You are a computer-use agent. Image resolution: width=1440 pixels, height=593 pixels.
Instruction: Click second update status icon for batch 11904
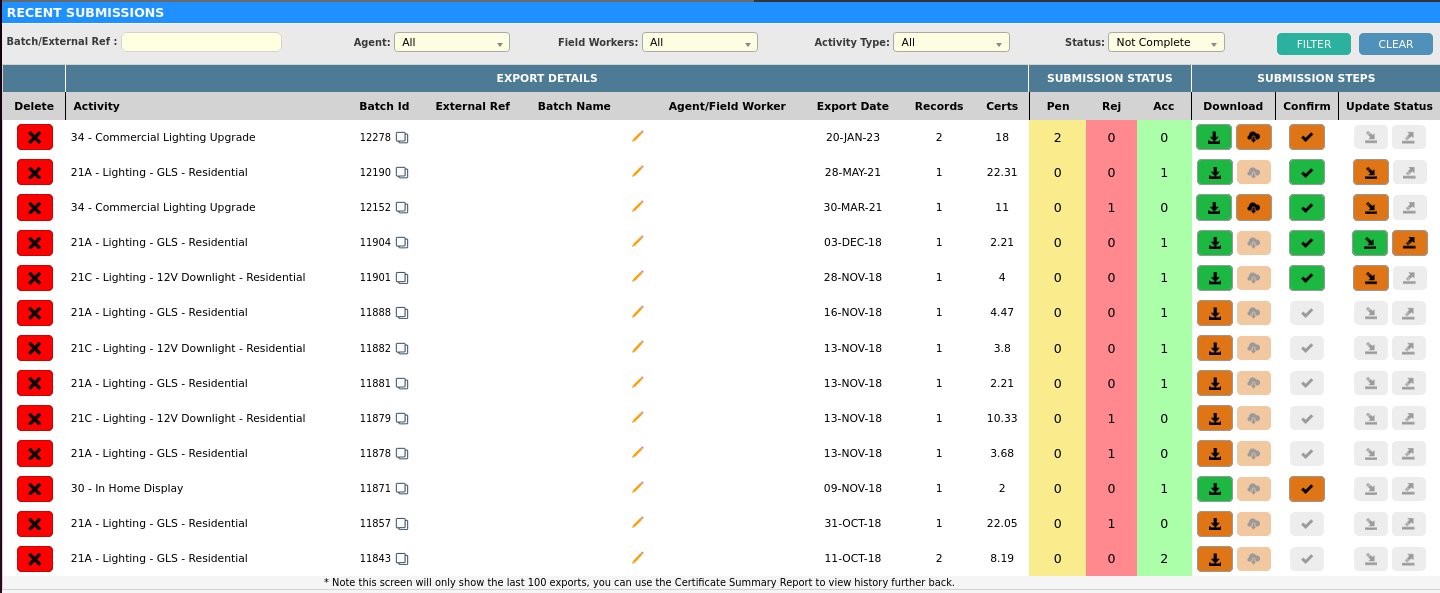(x=1409, y=243)
